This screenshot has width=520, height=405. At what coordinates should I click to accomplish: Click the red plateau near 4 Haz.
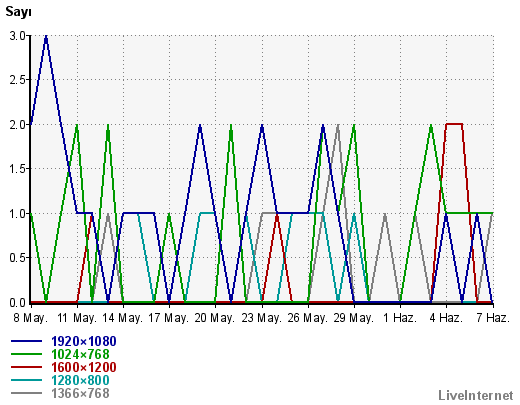[x=454, y=124]
